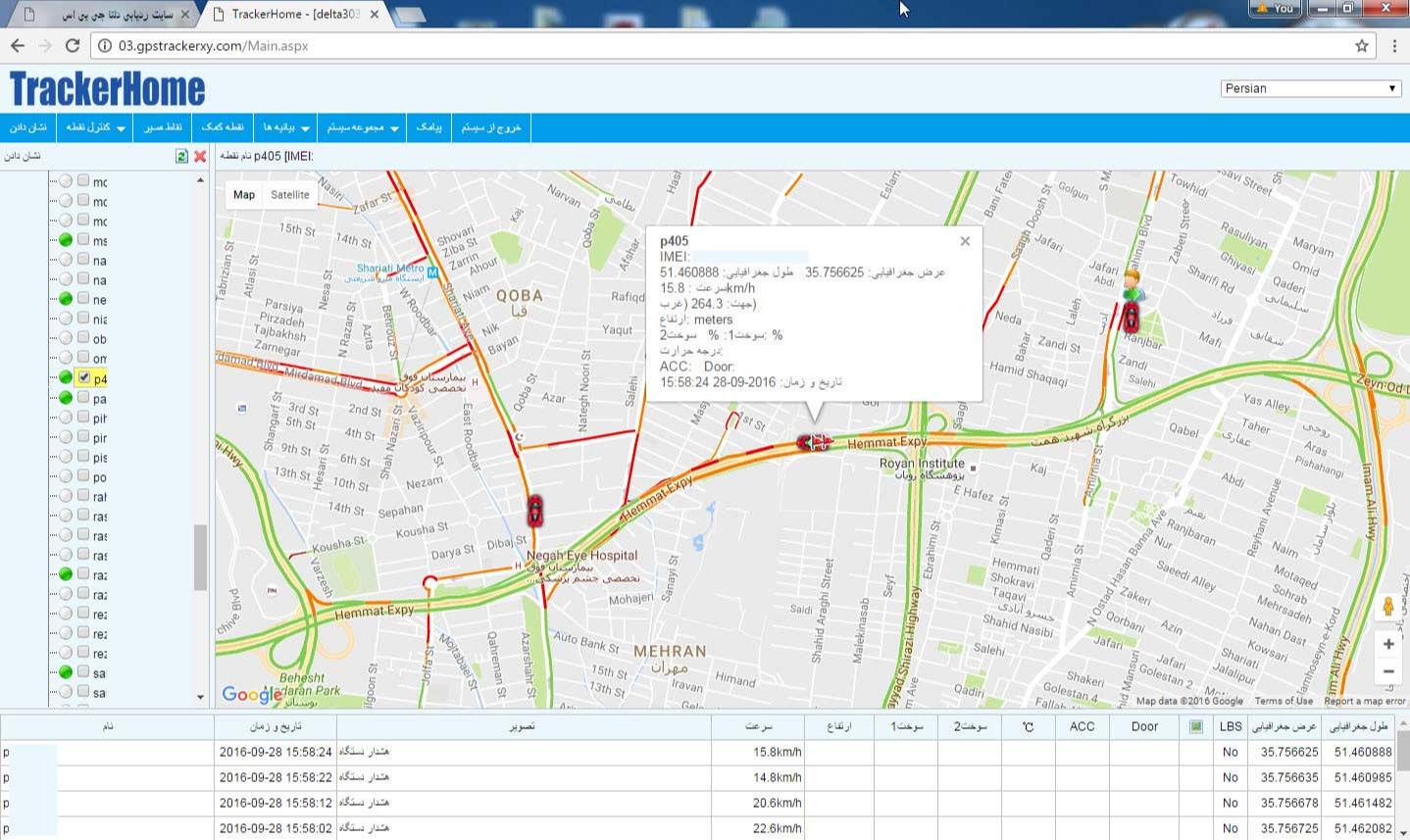1410x840 pixels.
Task: Click the address bar URL field
Action: pyautogui.click(x=726, y=45)
